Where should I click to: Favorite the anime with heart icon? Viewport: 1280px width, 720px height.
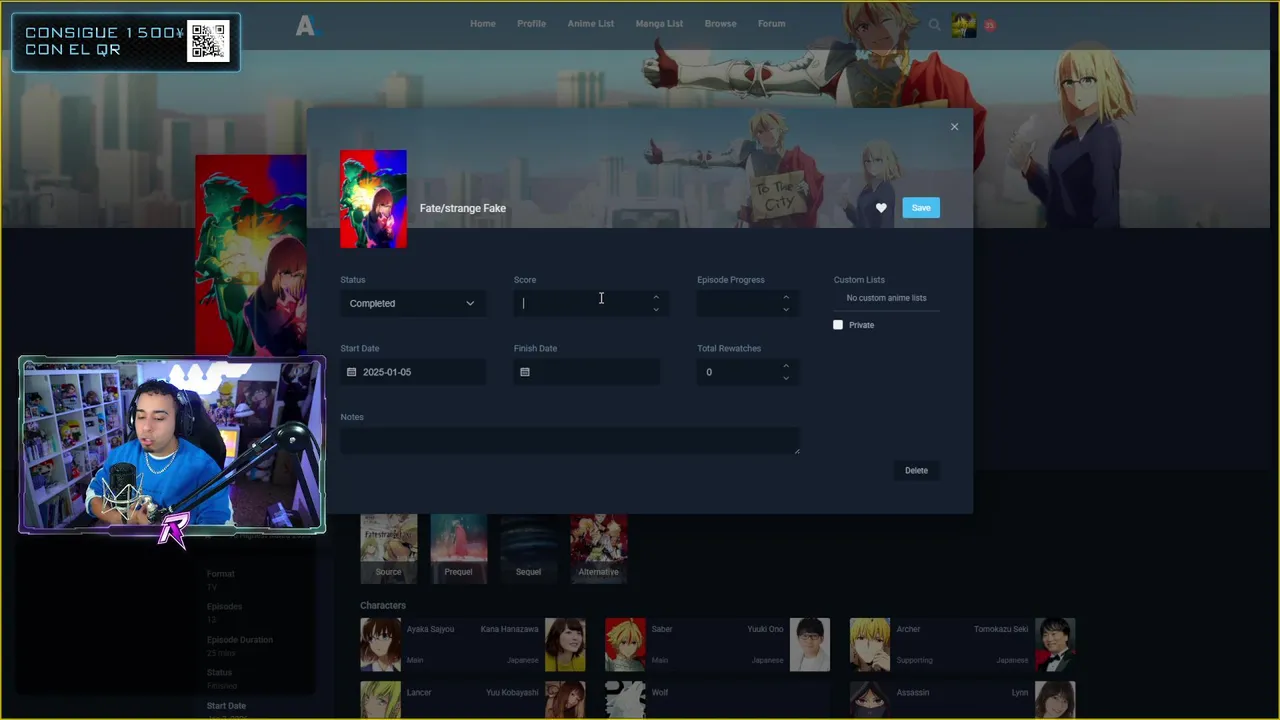[881, 208]
